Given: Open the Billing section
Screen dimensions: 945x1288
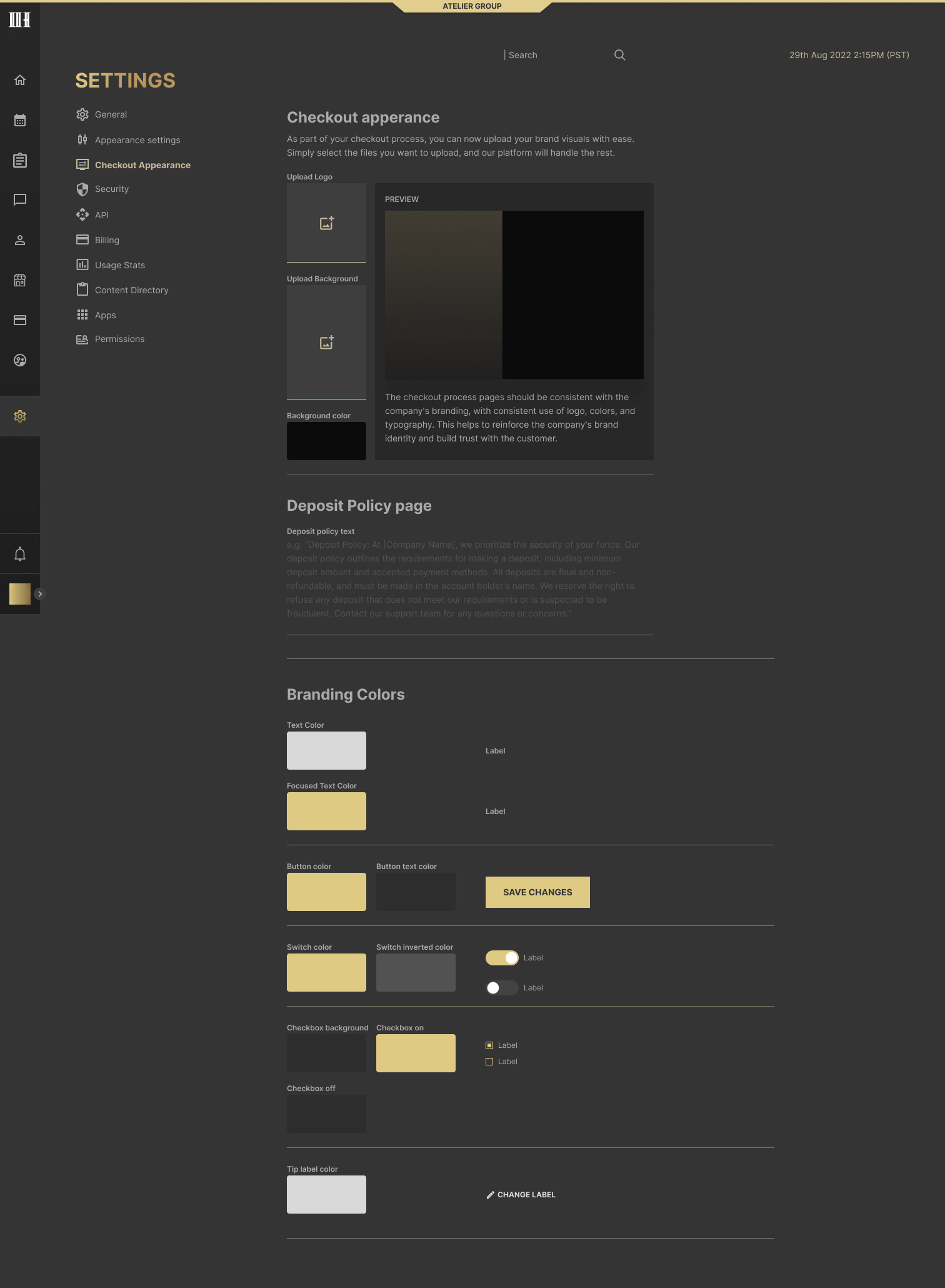Looking at the screenshot, I should (97, 240).
